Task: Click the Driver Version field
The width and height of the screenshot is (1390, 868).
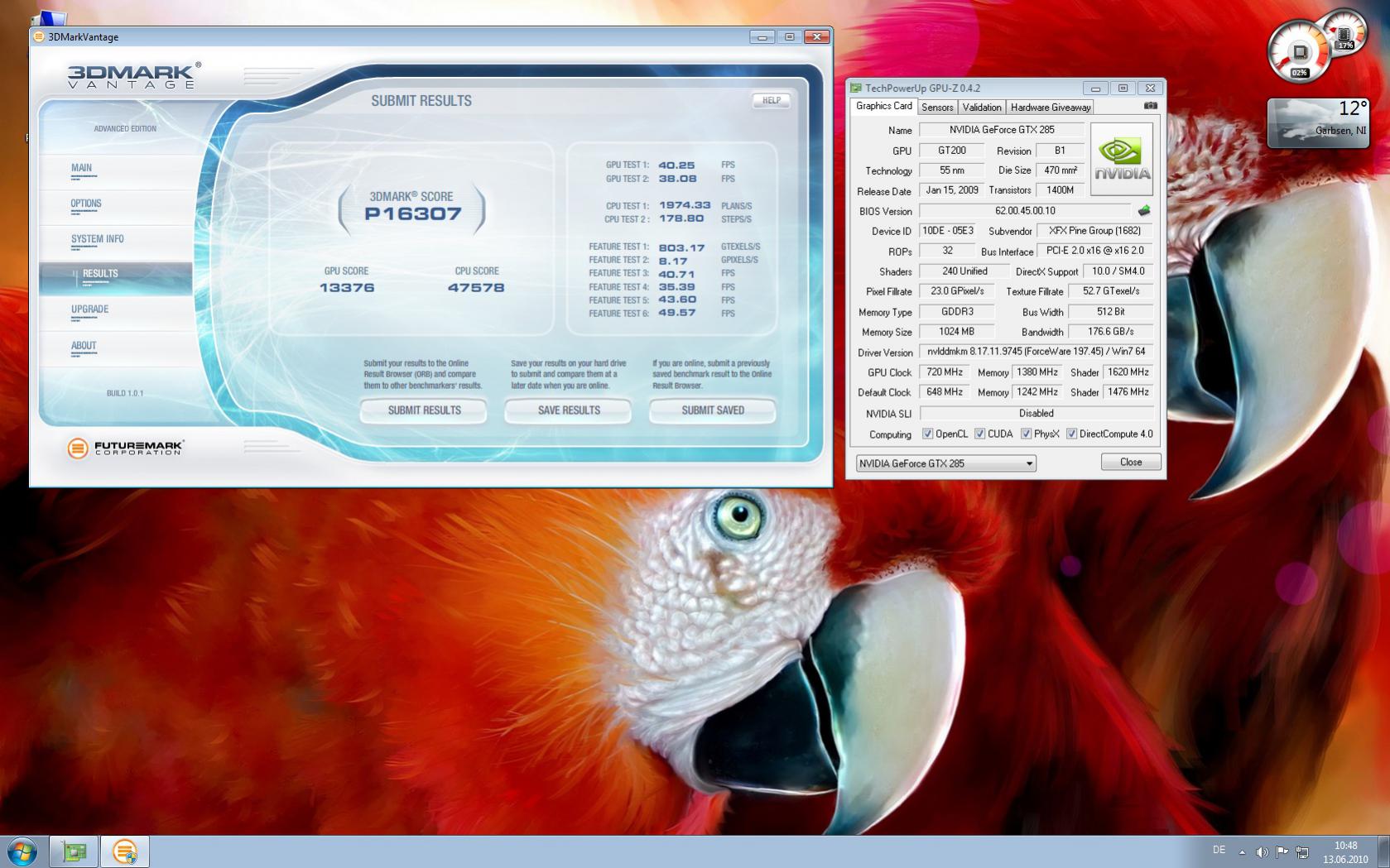Action: click(x=1036, y=352)
